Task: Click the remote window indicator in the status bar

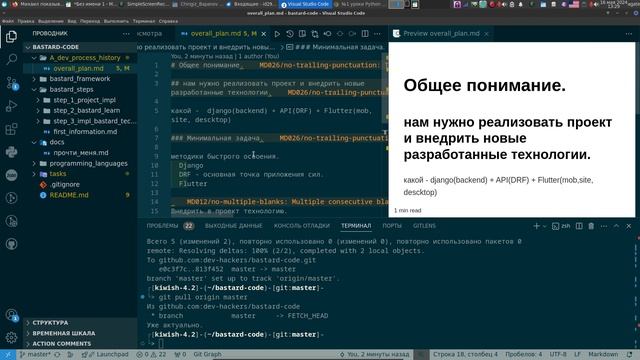Action: pyautogui.click(x=8, y=354)
